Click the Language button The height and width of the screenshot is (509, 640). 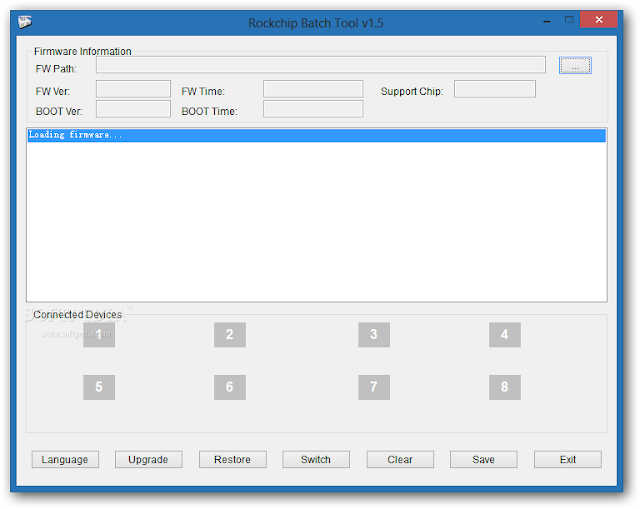pyautogui.click(x=65, y=460)
